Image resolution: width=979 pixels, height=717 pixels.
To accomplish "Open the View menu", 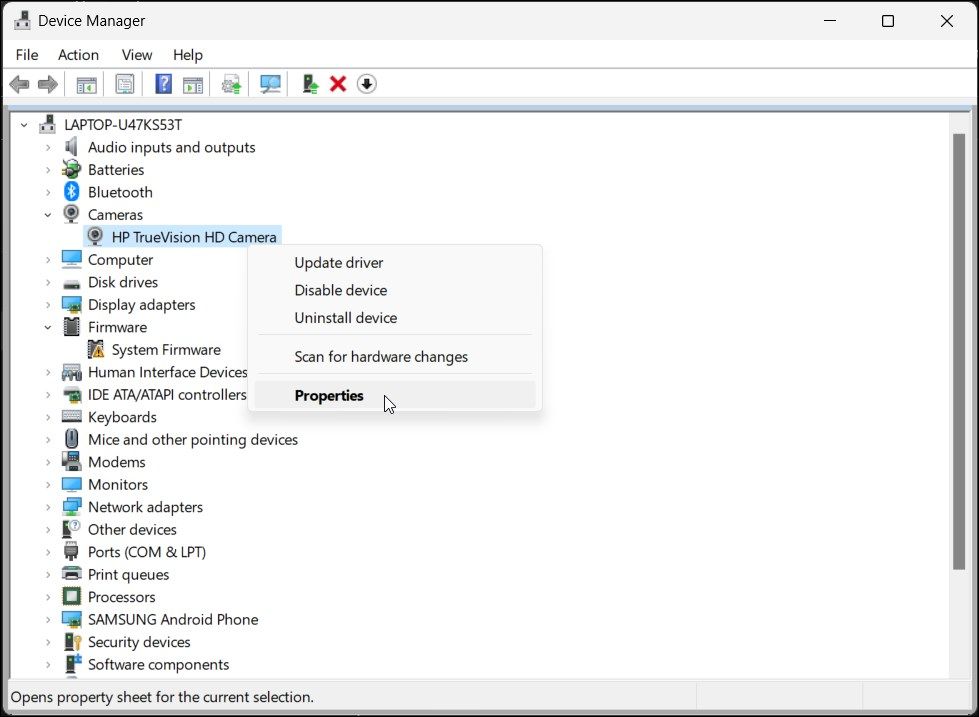I will 137,55.
